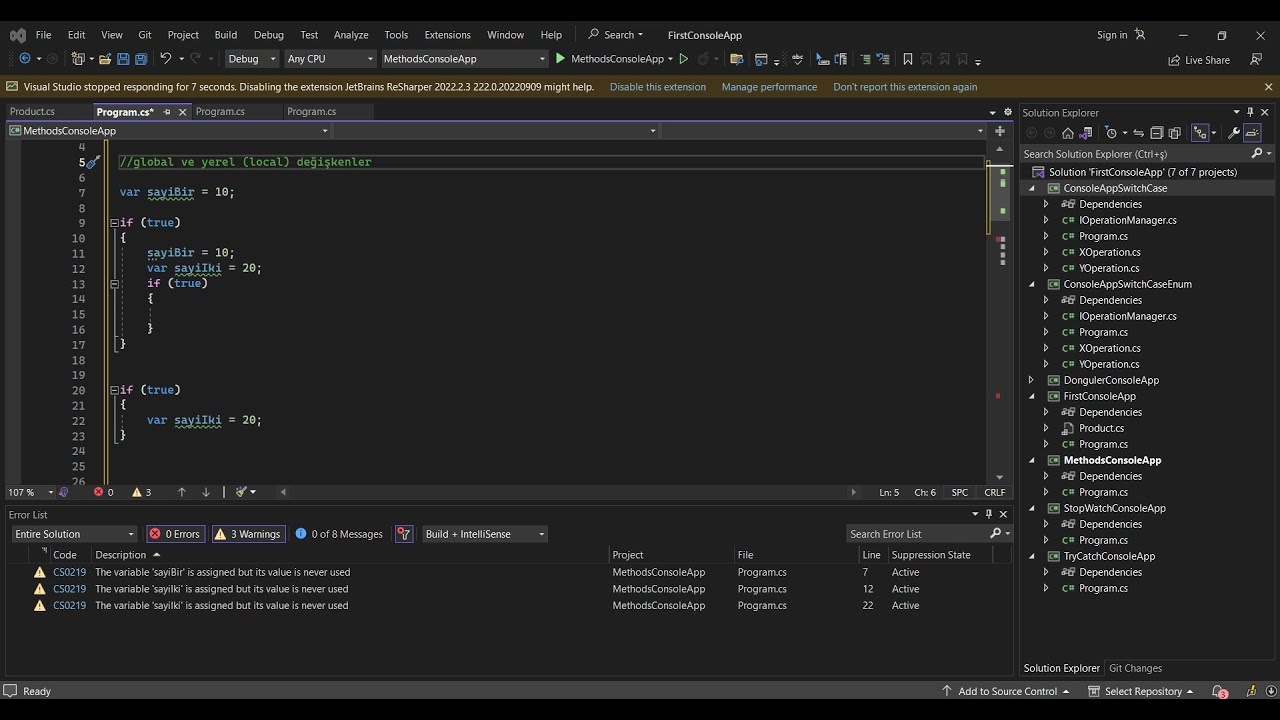The height and width of the screenshot is (720, 1280).
Task: Open the Build menu
Action: [x=226, y=35]
